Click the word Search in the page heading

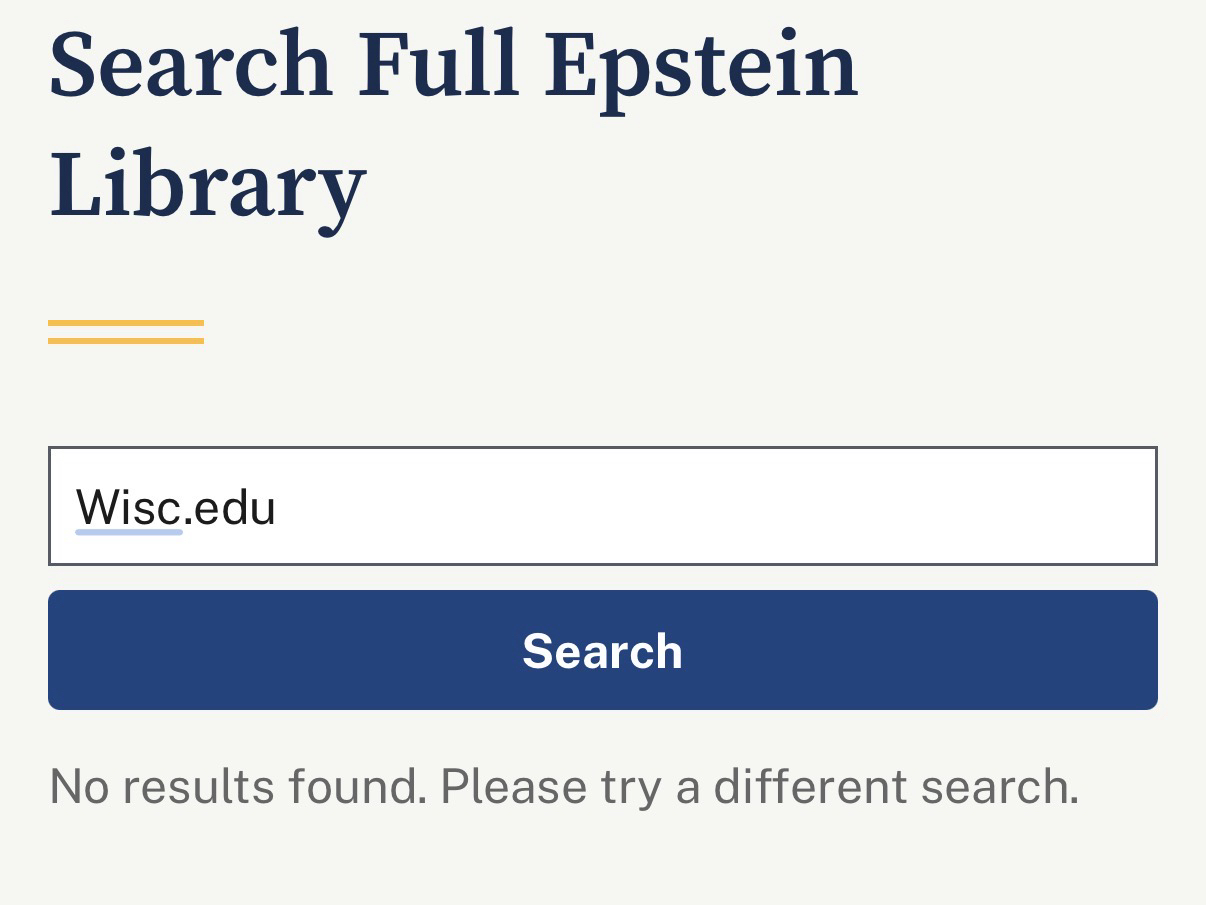[190, 66]
